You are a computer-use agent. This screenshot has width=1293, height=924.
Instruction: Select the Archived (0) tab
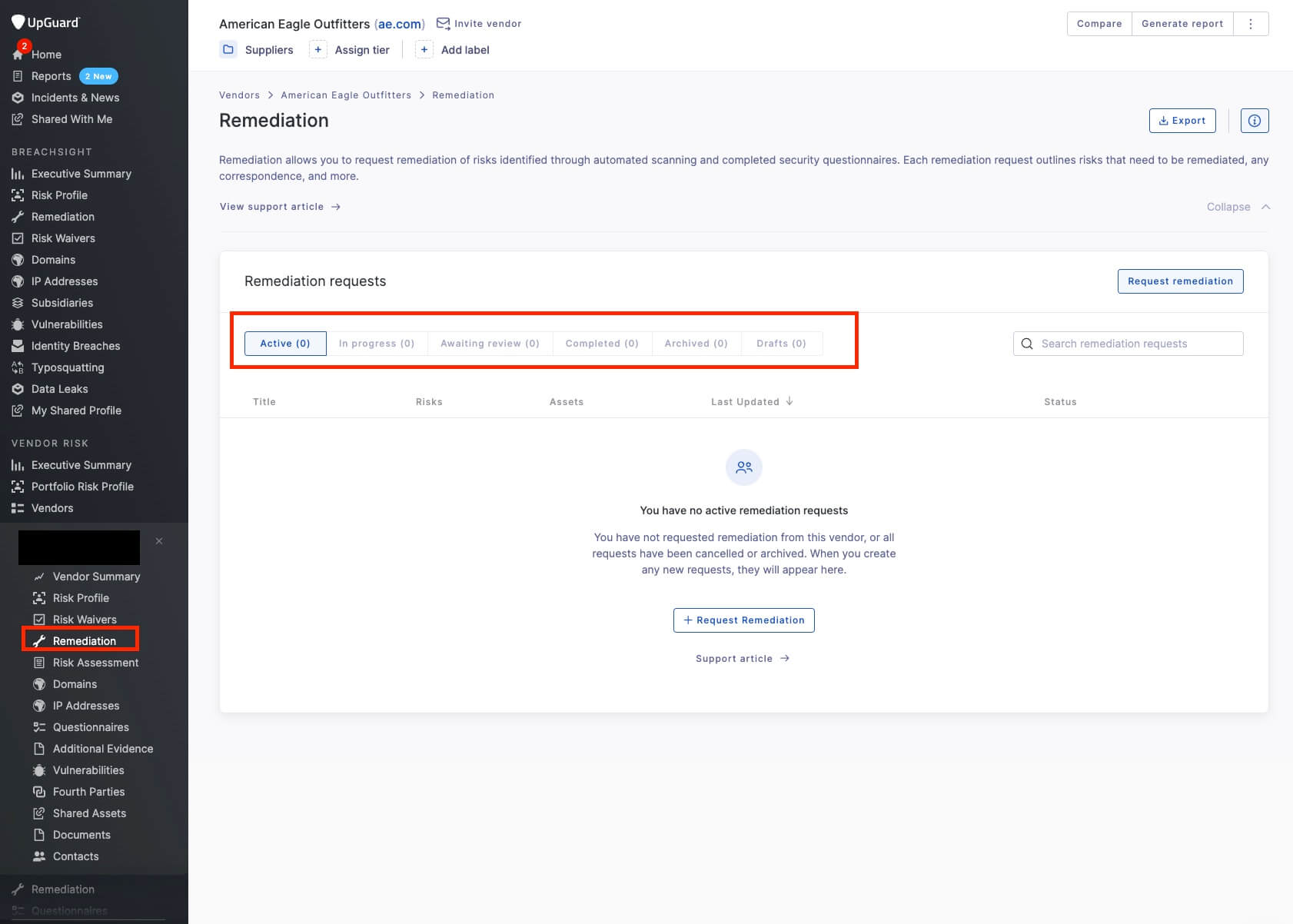(x=696, y=344)
